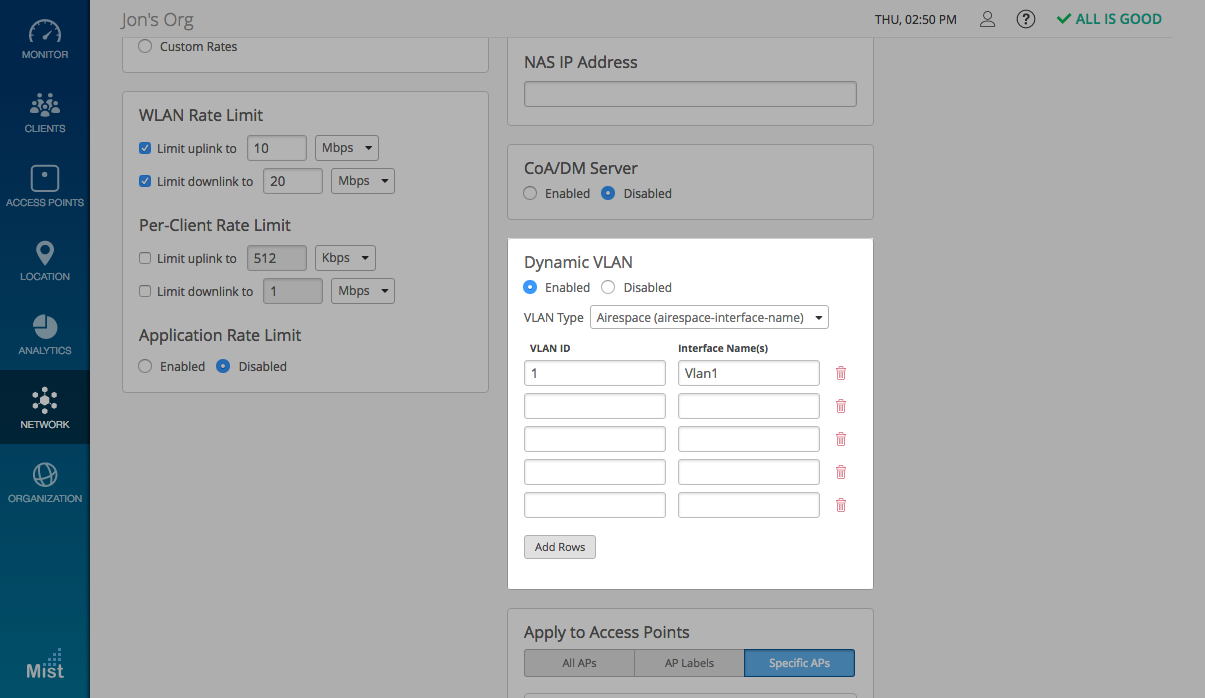
Task: Set Dynamic VLAN to Disabled
Action: click(x=608, y=287)
